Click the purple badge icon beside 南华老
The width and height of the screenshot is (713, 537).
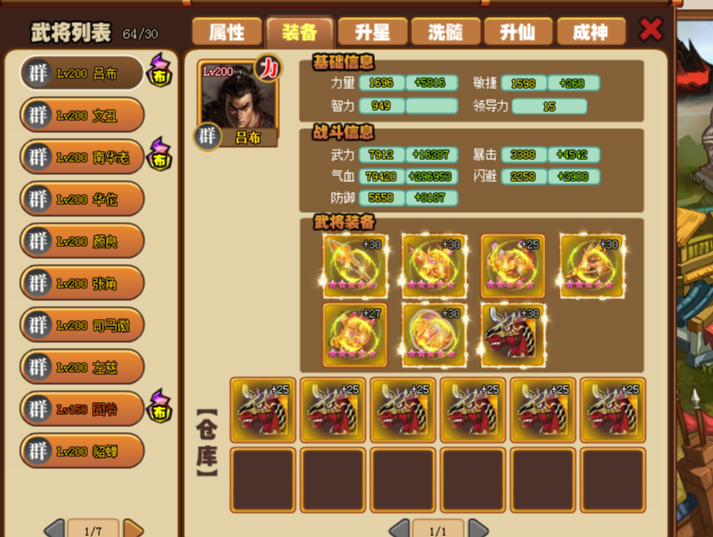[160, 154]
